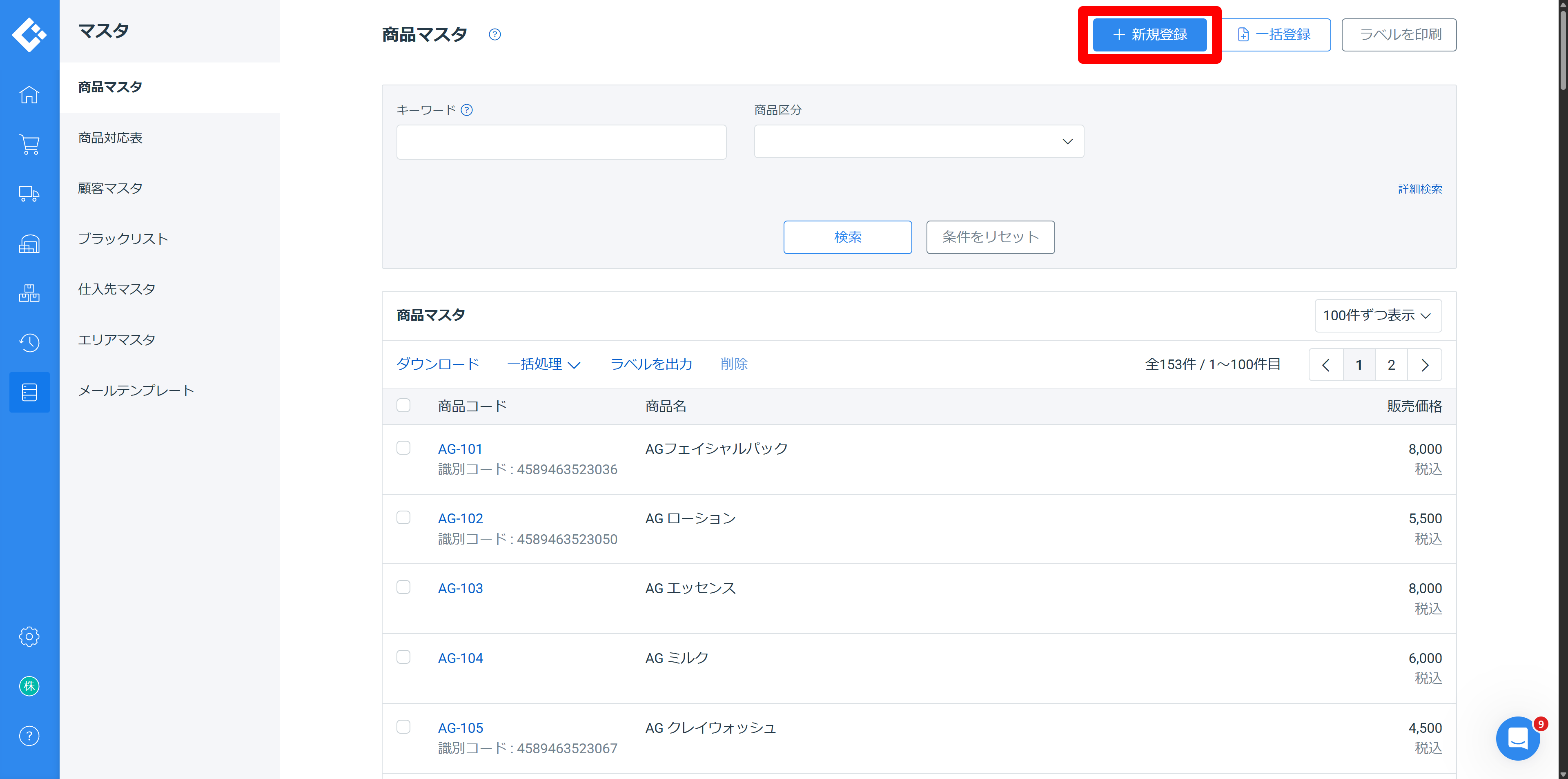1568x779 pixels.
Task: Go to previous page arrow
Action: 1326,365
